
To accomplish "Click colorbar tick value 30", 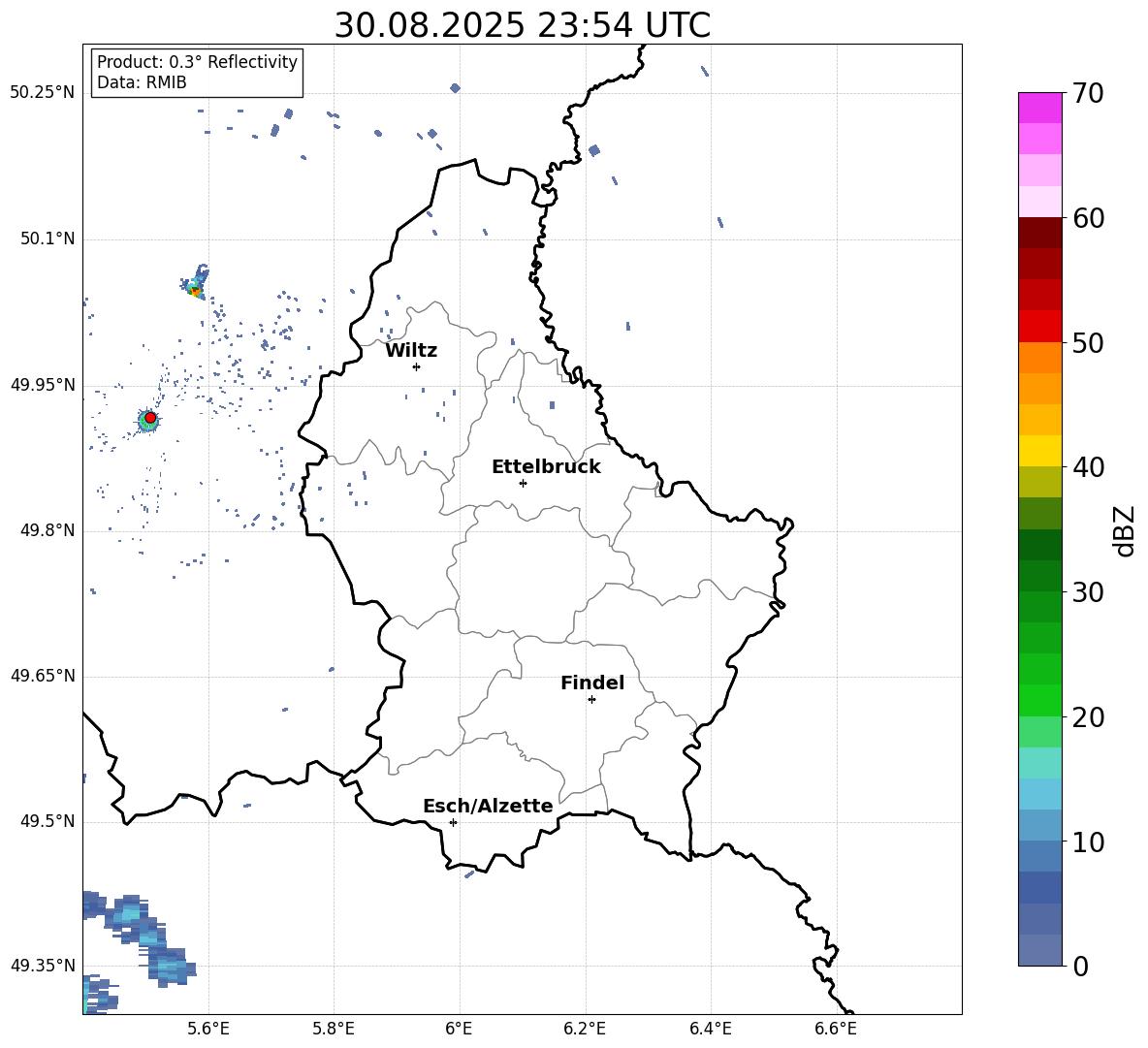I will [x=1088, y=592].
